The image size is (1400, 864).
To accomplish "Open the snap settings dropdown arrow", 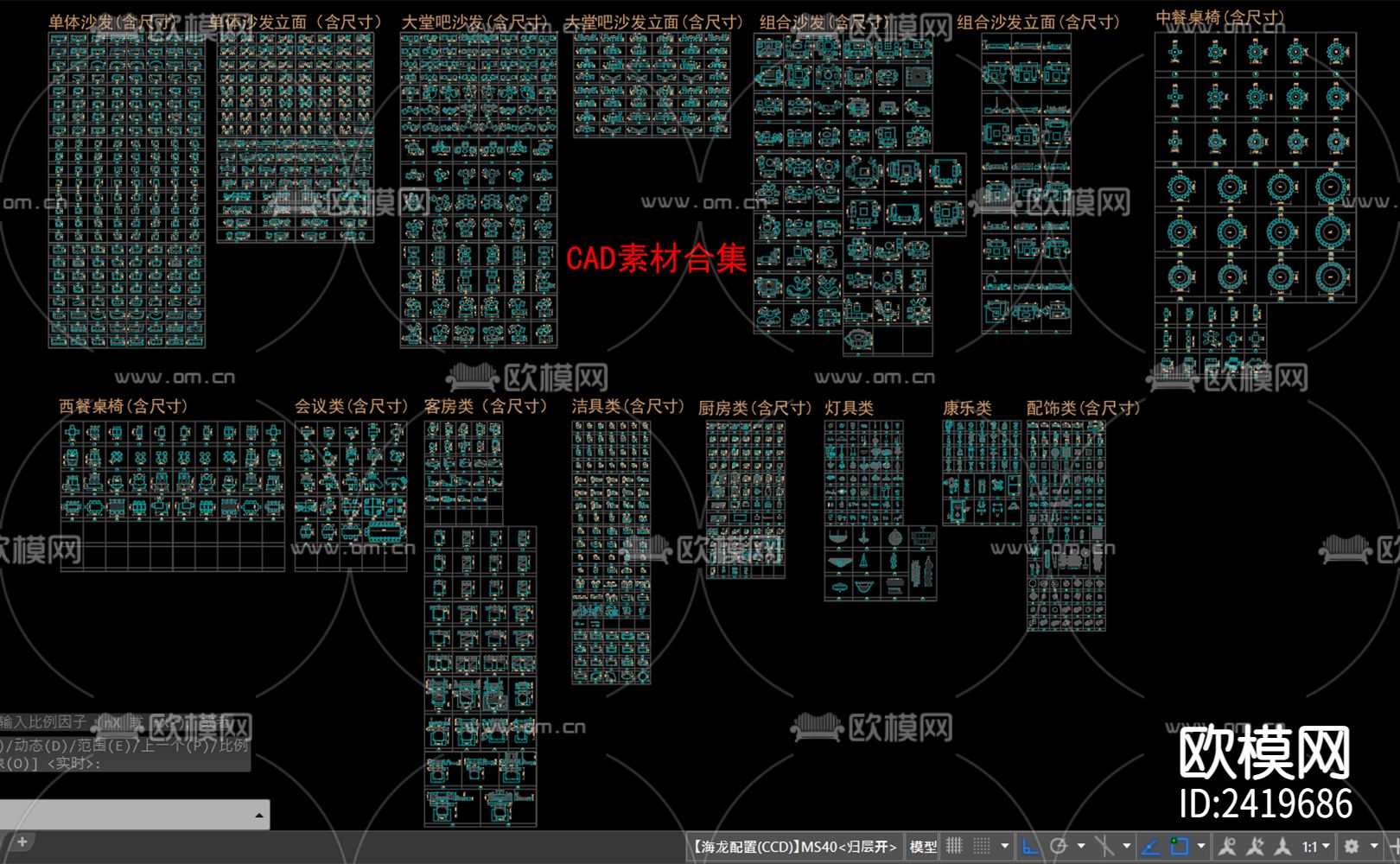I will pos(1004,846).
